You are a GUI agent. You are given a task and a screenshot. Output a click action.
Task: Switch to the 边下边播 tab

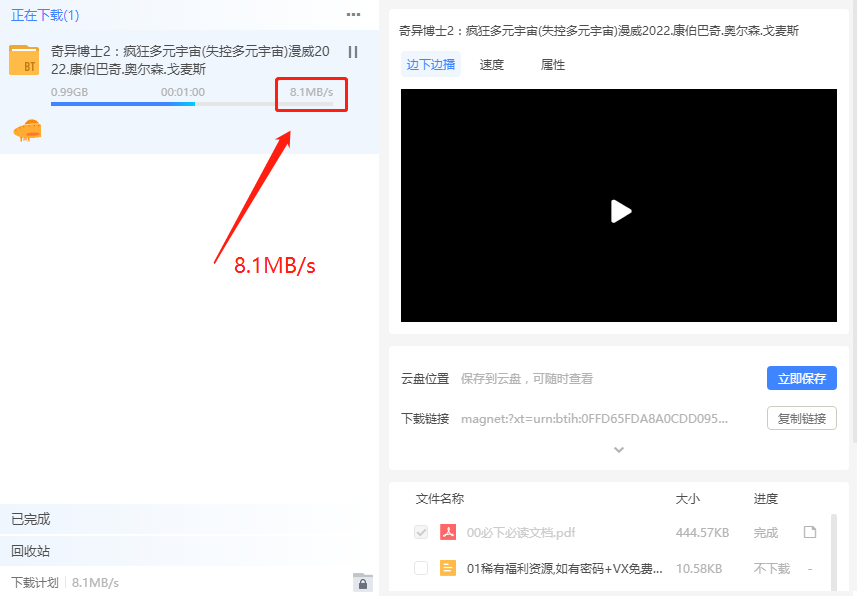(x=431, y=65)
